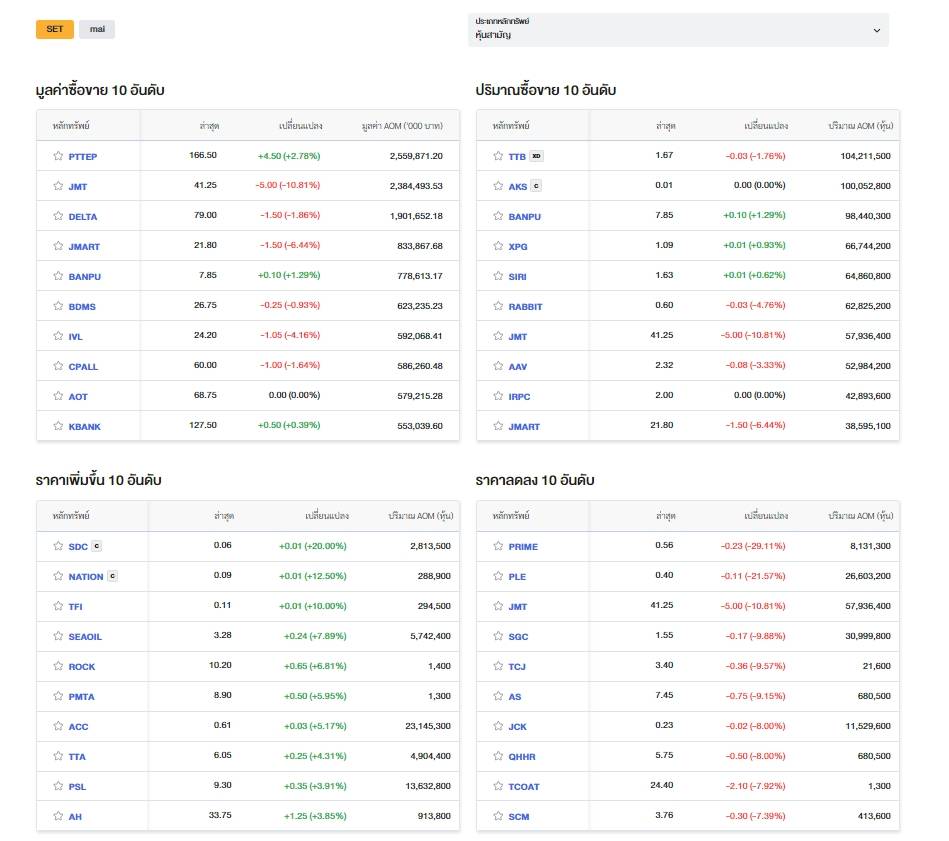Toggle the star on JCK row
Viewport: 949px width, 841px height.
(498, 726)
